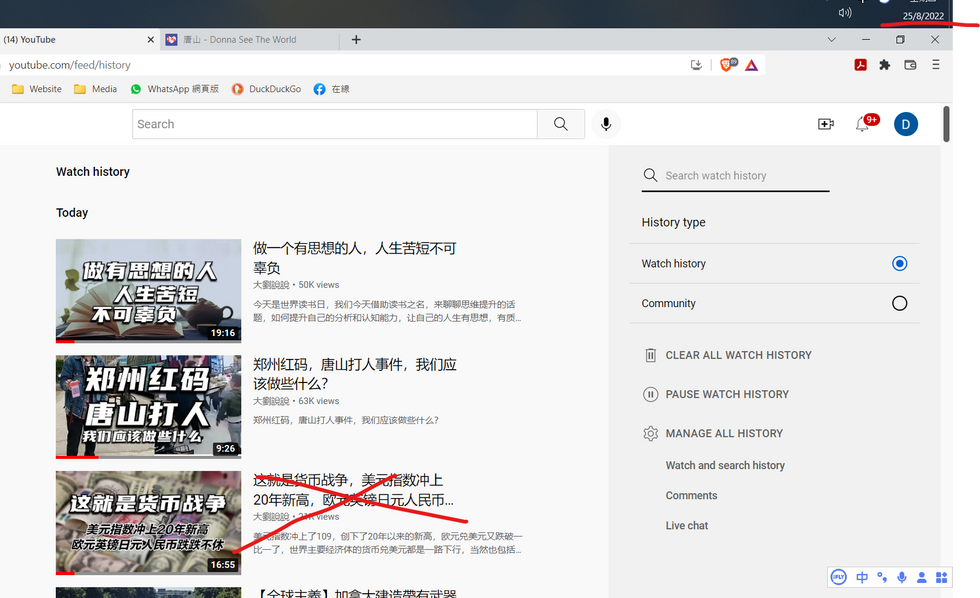Click the iFly input method logo
Viewport: 980px width, 598px height.
[x=839, y=577]
